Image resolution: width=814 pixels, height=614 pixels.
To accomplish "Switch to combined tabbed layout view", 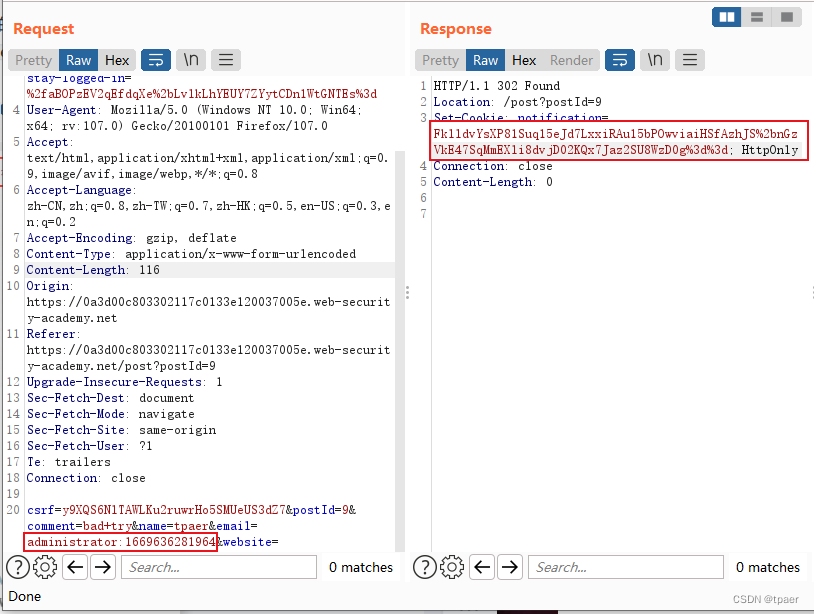I will [x=787, y=17].
